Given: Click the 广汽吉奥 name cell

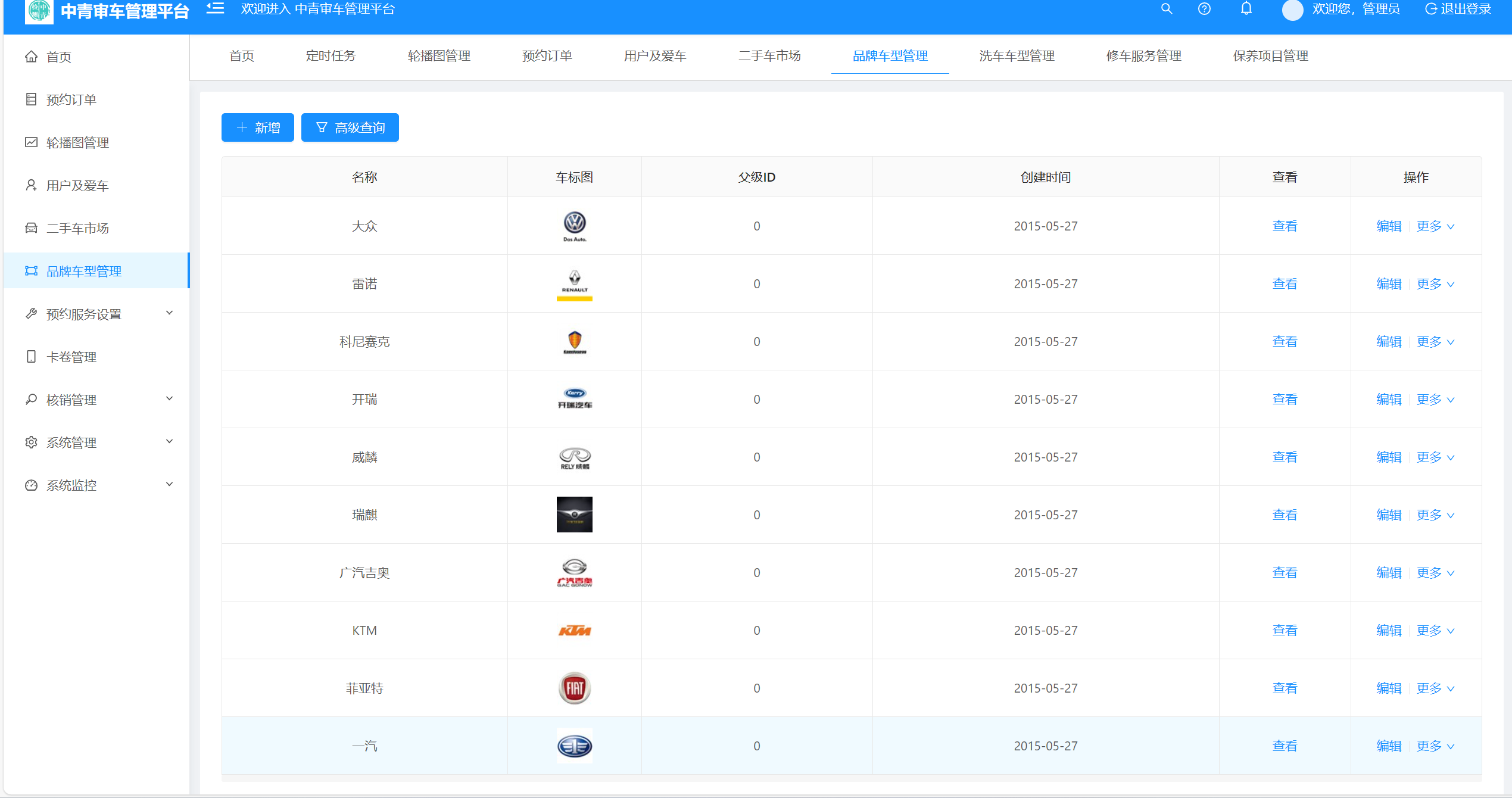Looking at the screenshot, I should (x=364, y=573).
